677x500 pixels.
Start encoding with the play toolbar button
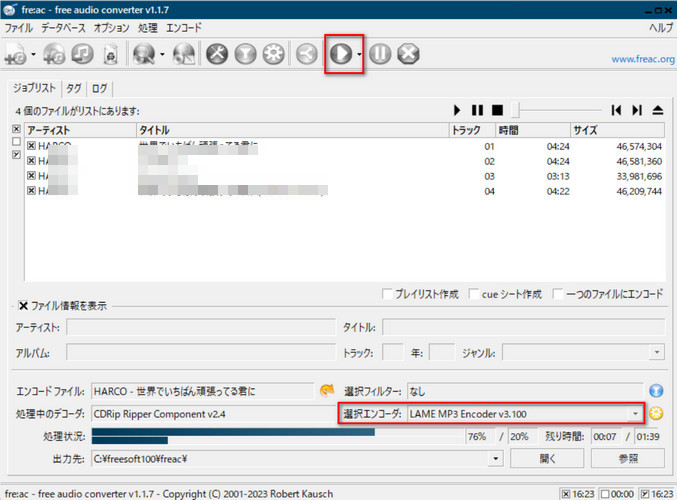pyautogui.click(x=341, y=54)
